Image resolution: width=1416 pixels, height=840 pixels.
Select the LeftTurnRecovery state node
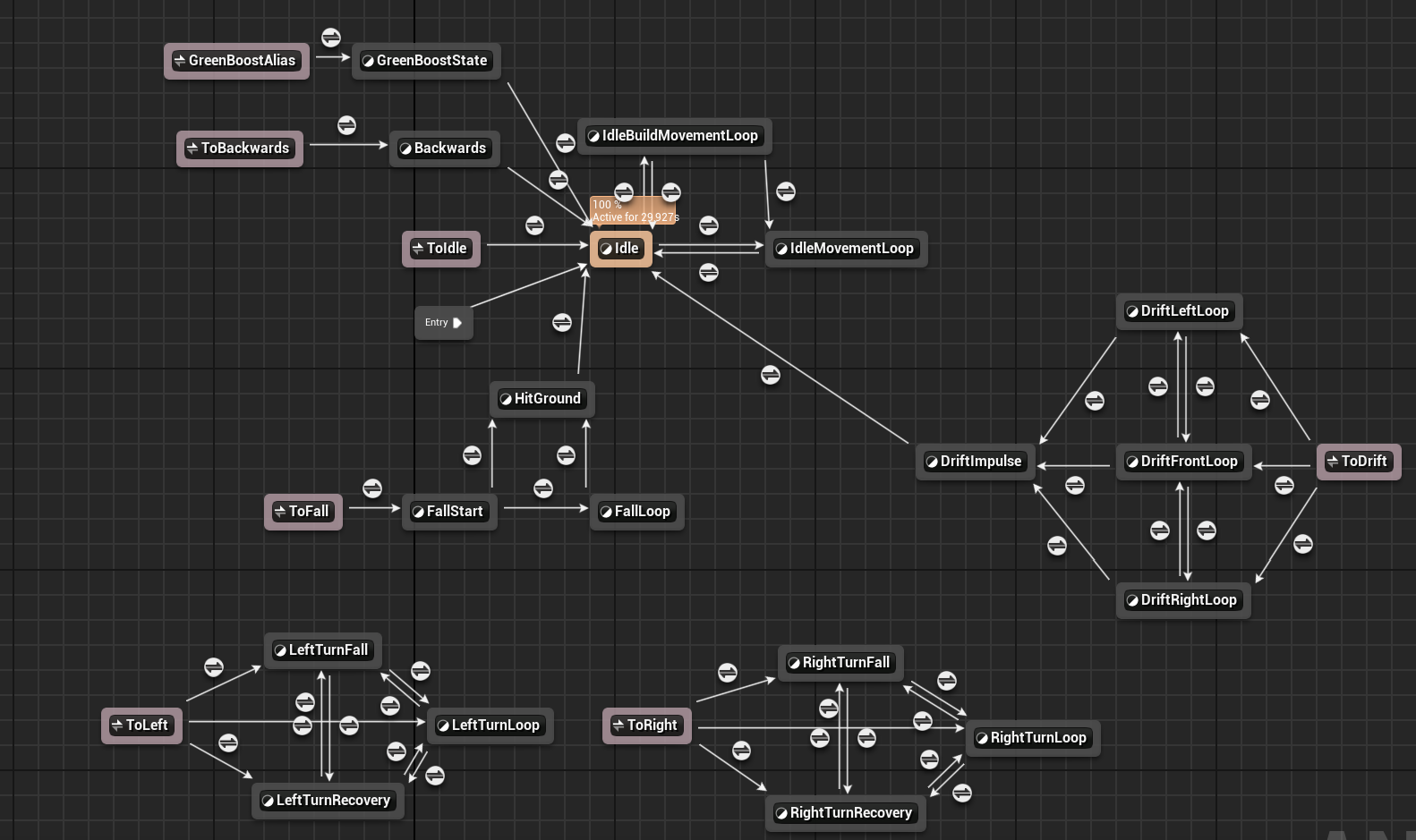[328, 801]
